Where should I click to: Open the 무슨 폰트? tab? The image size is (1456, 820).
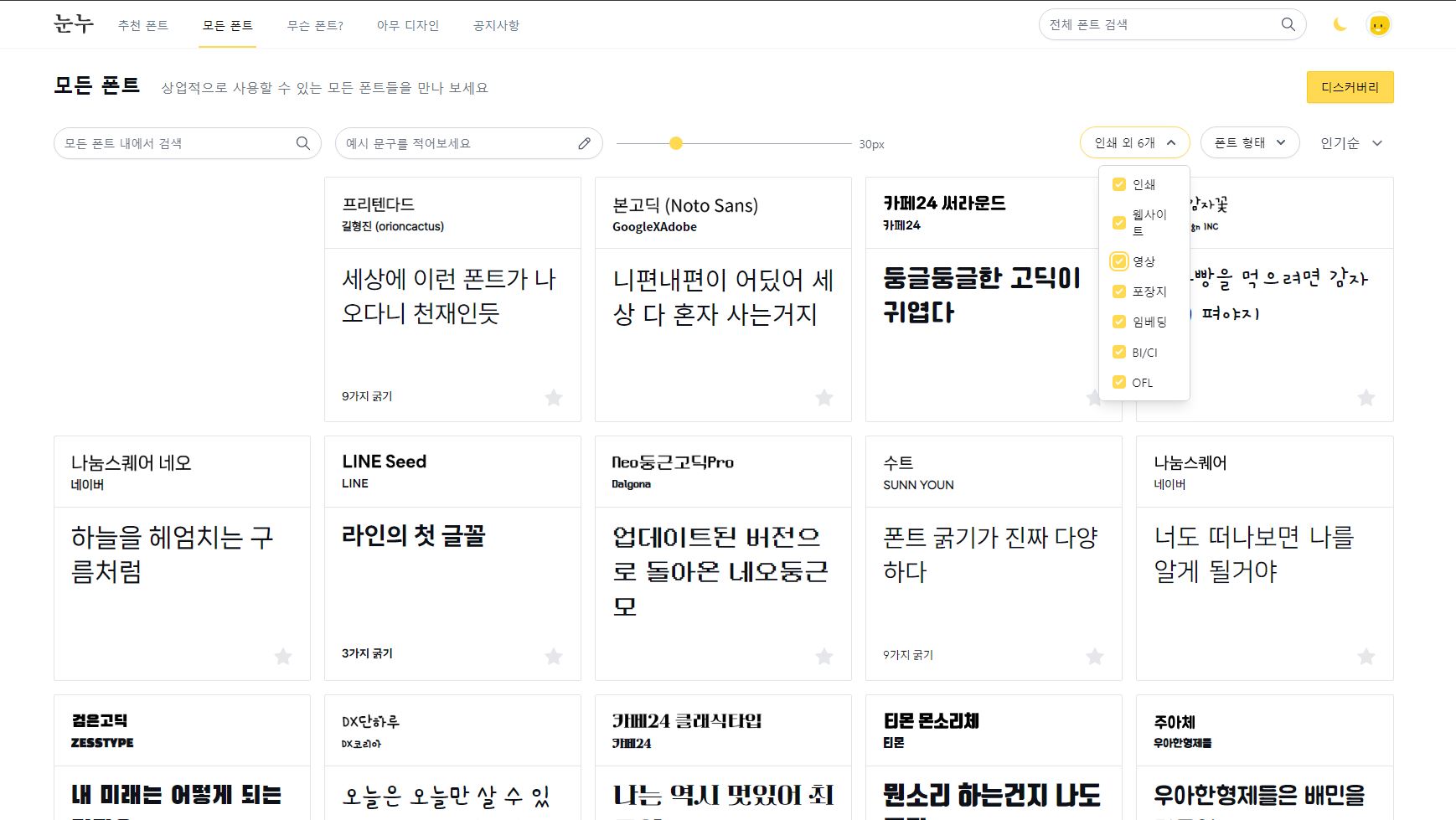(x=315, y=25)
